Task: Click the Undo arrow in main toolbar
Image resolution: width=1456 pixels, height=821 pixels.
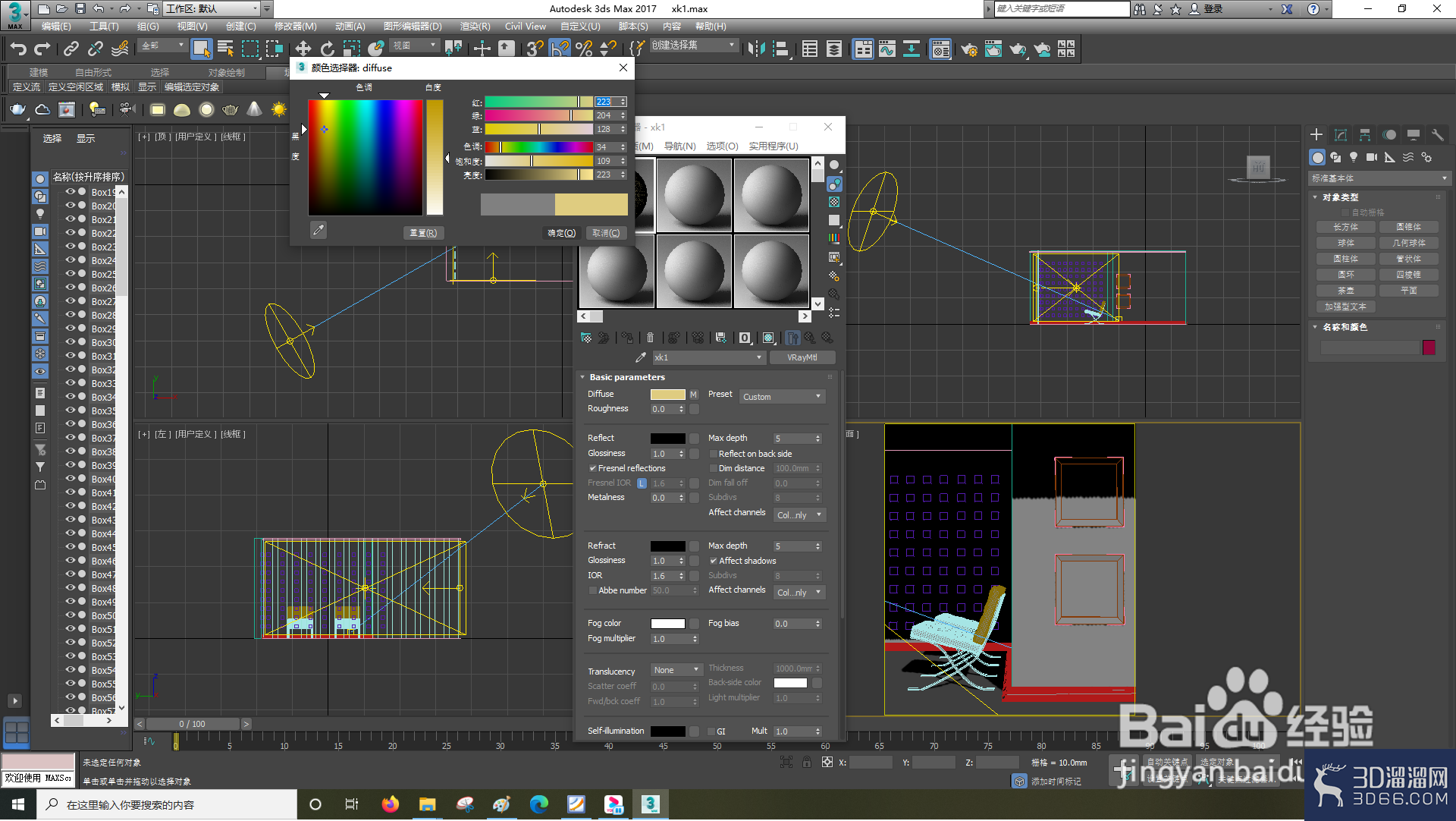Action: point(18,49)
